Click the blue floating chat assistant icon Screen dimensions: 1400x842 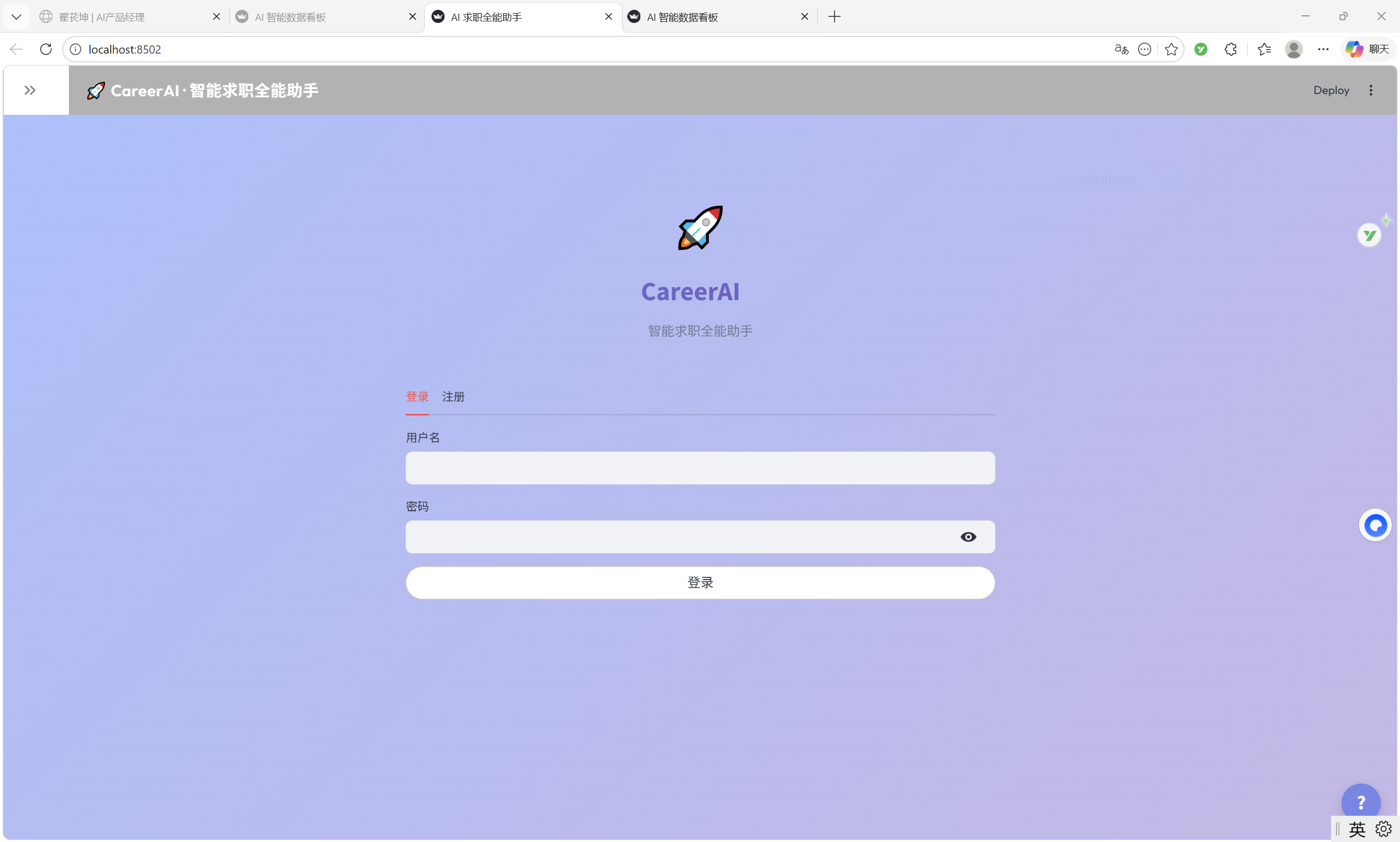coord(1374,525)
